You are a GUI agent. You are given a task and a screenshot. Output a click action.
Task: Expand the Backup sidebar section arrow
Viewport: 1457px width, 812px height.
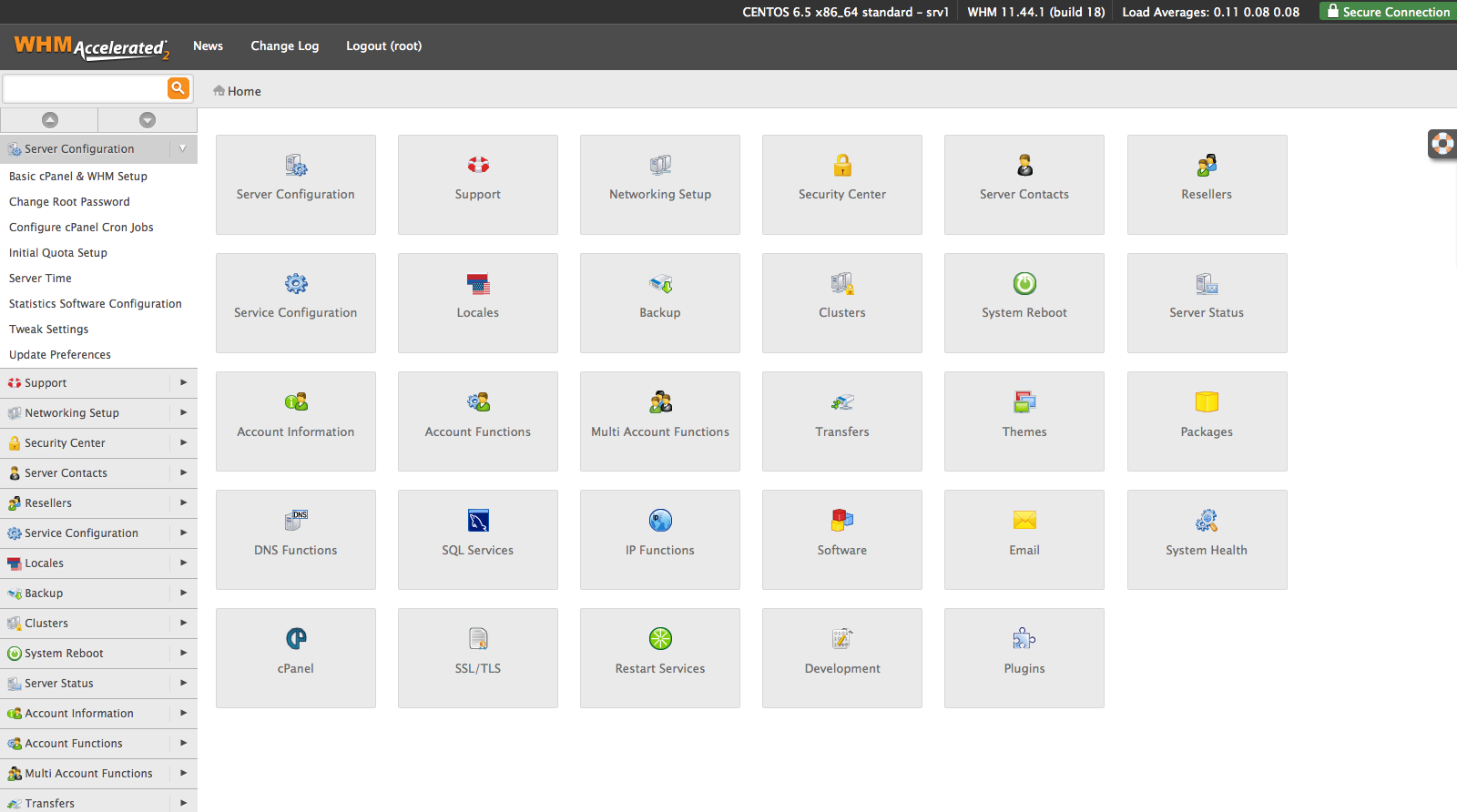tap(183, 594)
